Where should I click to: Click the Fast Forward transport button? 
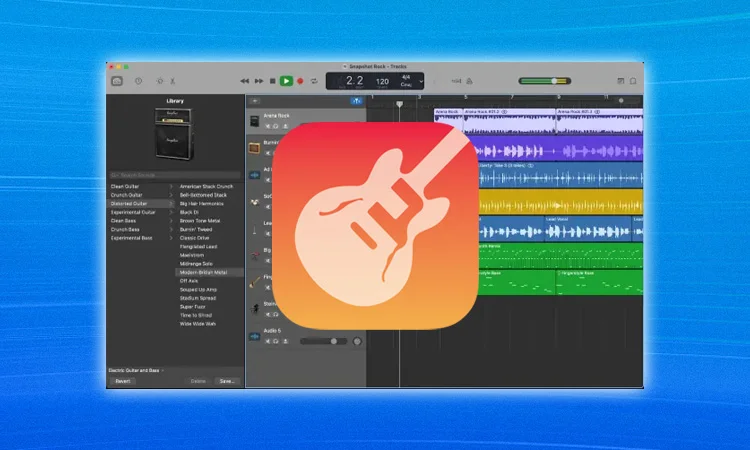259,81
